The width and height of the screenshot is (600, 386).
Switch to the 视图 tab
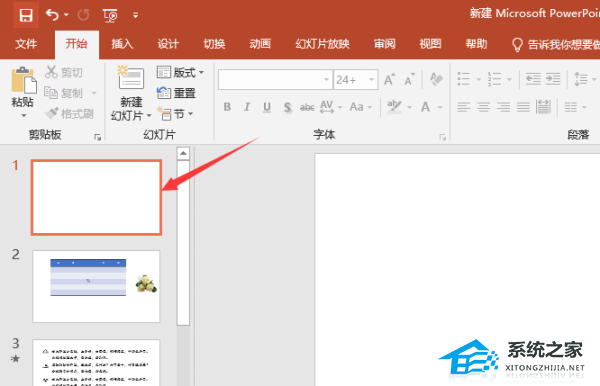tap(430, 44)
